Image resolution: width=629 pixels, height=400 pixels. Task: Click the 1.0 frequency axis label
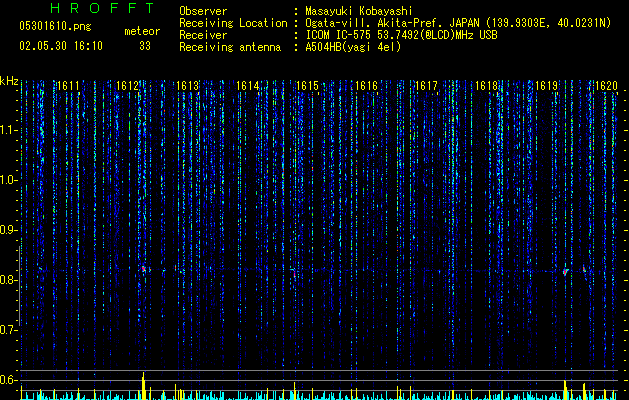click(8, 180)
